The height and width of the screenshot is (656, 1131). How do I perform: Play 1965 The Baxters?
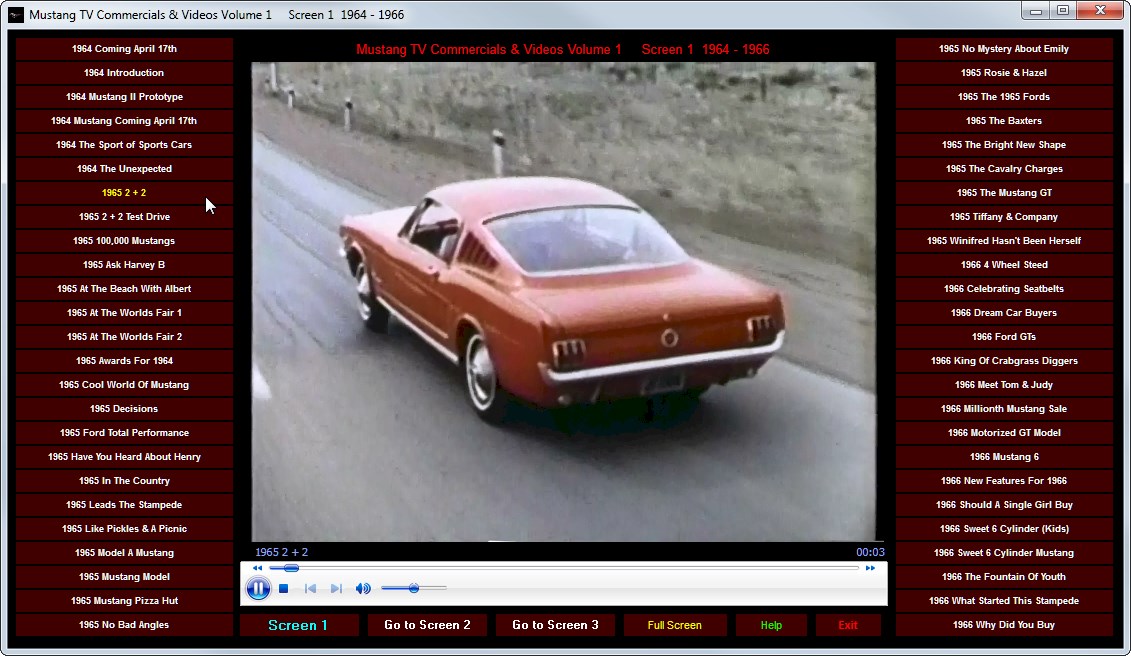pyautogui.click(x=1004, y=121)
